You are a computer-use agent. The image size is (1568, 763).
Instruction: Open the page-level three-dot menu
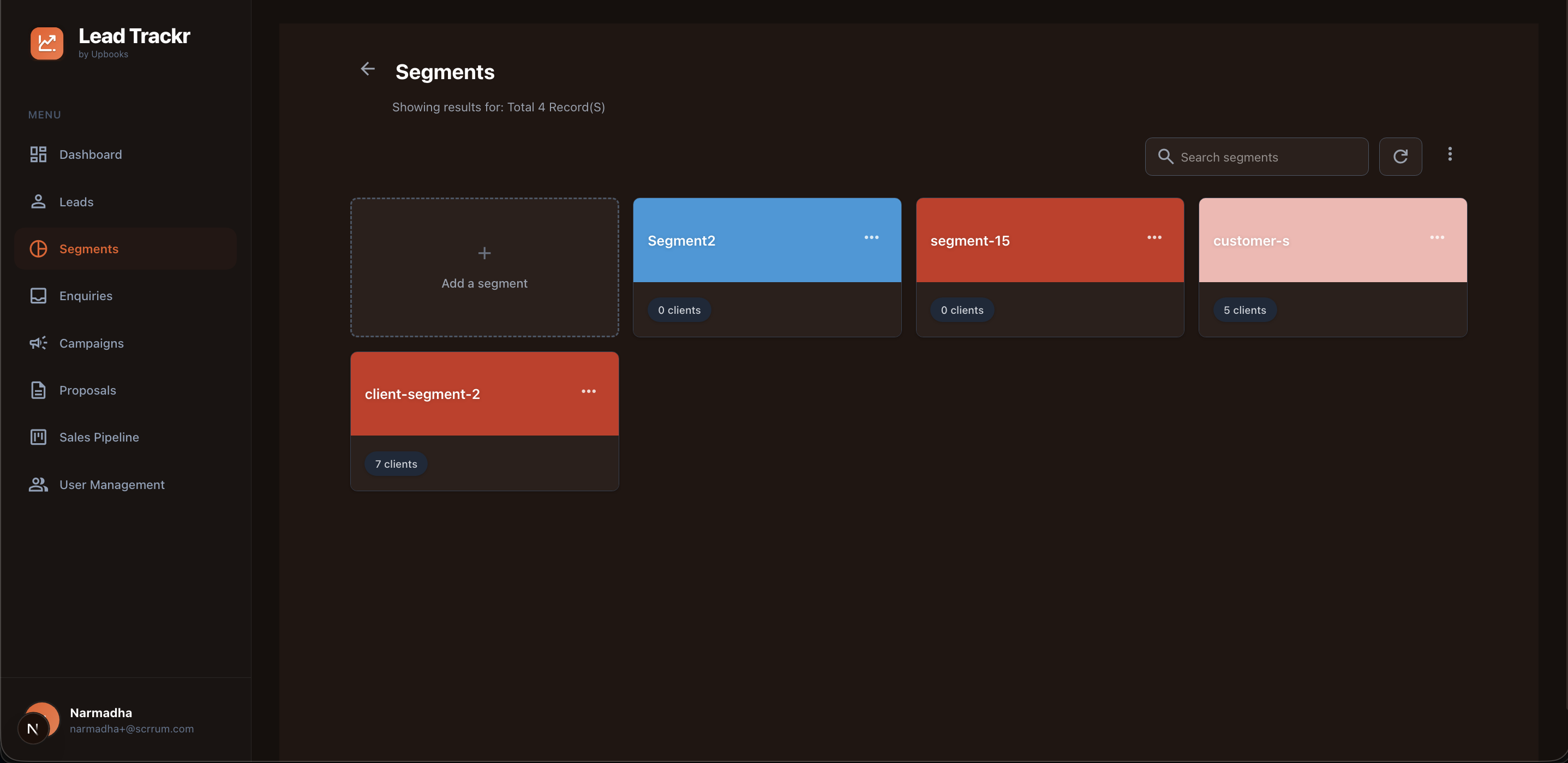click(x=1450, y=153)
